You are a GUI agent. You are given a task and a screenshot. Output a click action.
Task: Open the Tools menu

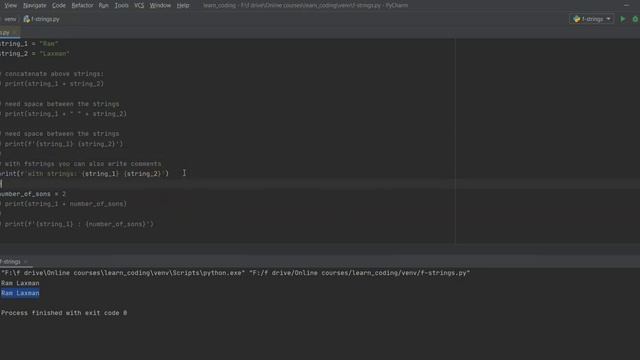point(121,5)
